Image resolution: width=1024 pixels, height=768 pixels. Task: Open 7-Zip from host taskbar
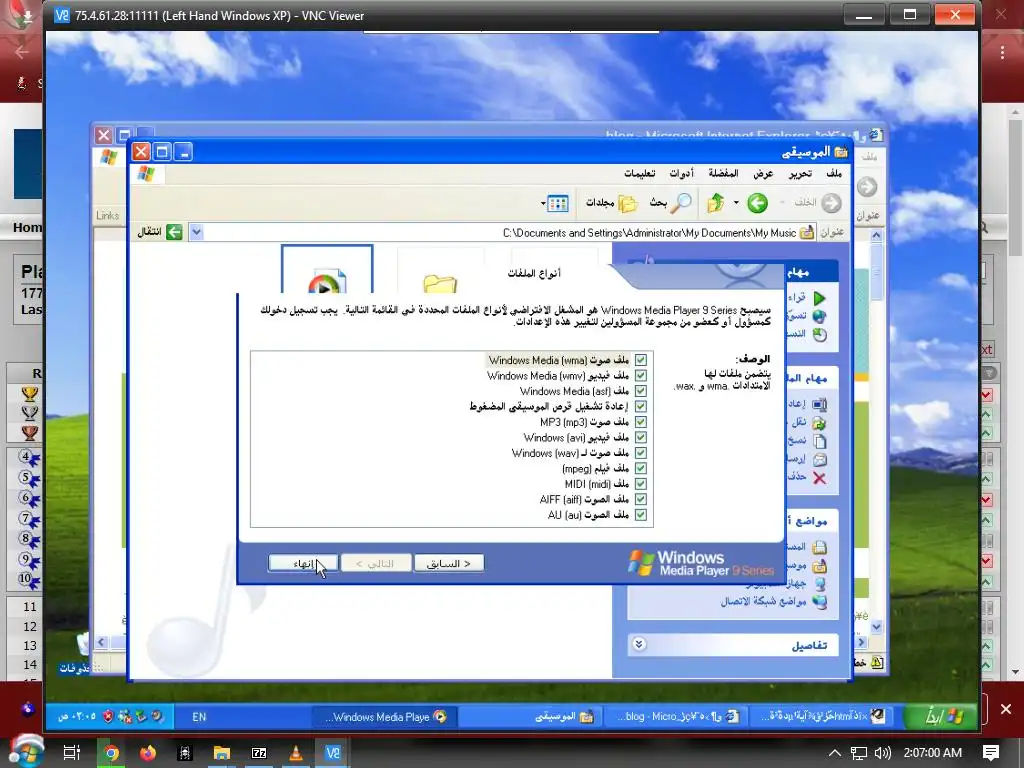[259, 753]
